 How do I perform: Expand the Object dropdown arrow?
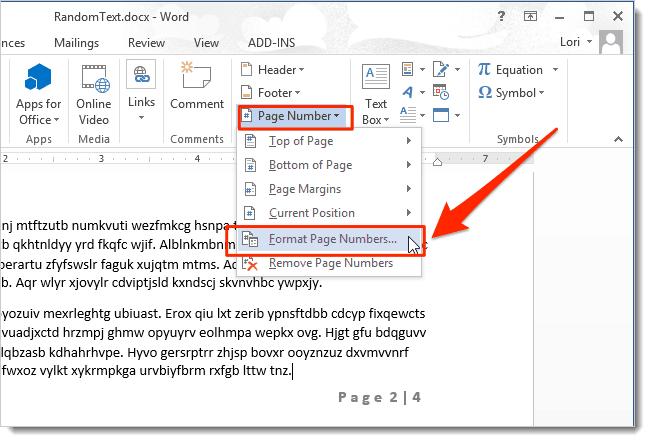(x=458, y=115)
